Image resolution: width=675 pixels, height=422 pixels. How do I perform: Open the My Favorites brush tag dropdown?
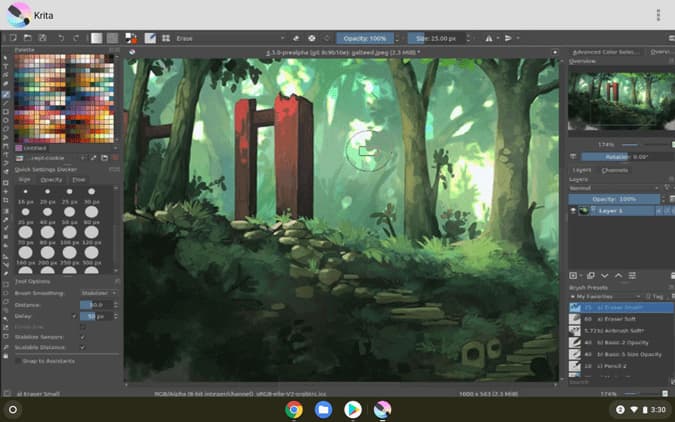pyautogui.click(x=604, y=296)
